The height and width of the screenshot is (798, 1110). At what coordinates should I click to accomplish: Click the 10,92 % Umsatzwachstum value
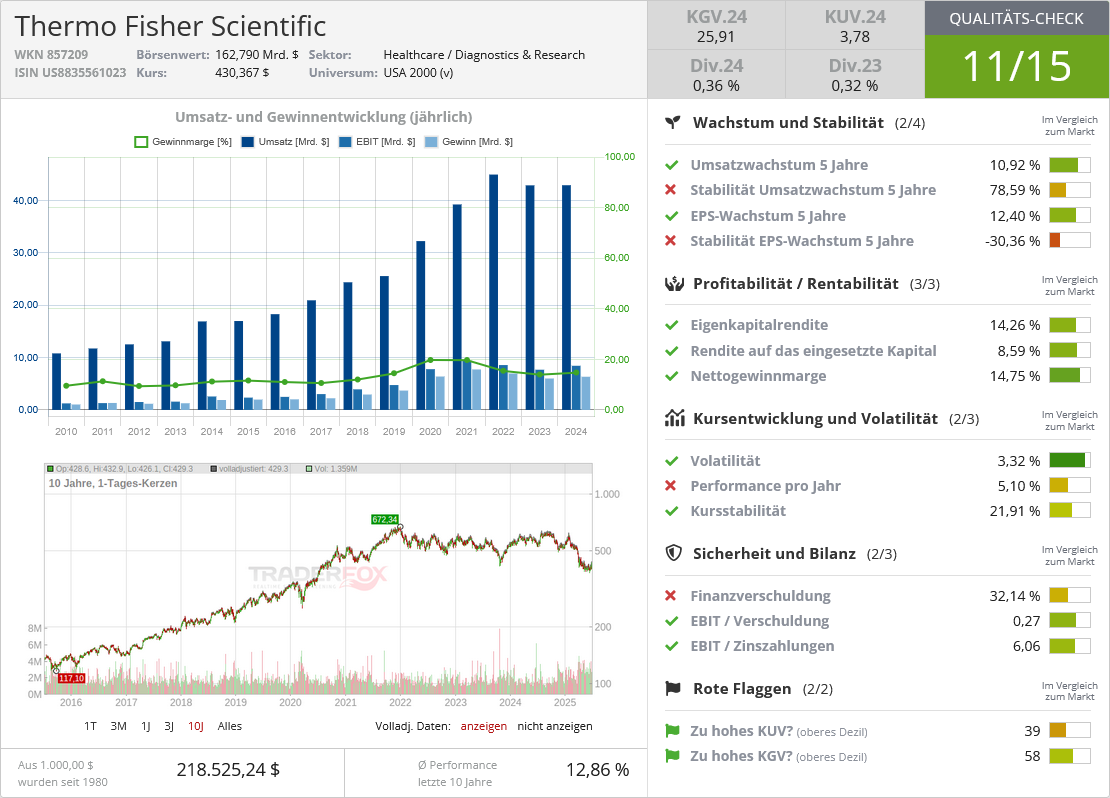point(1014,165)
